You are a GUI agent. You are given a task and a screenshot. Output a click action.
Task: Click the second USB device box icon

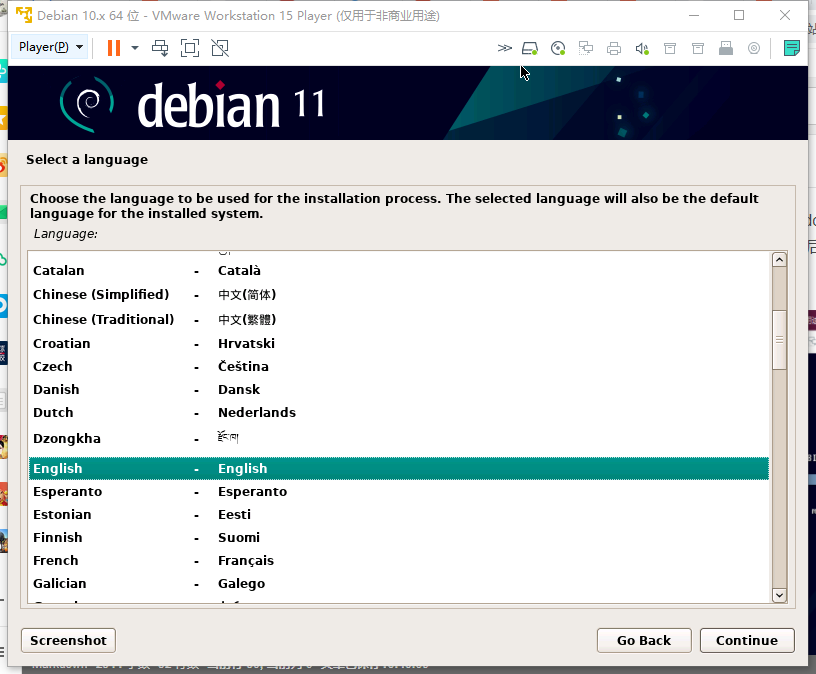[698, 48]
